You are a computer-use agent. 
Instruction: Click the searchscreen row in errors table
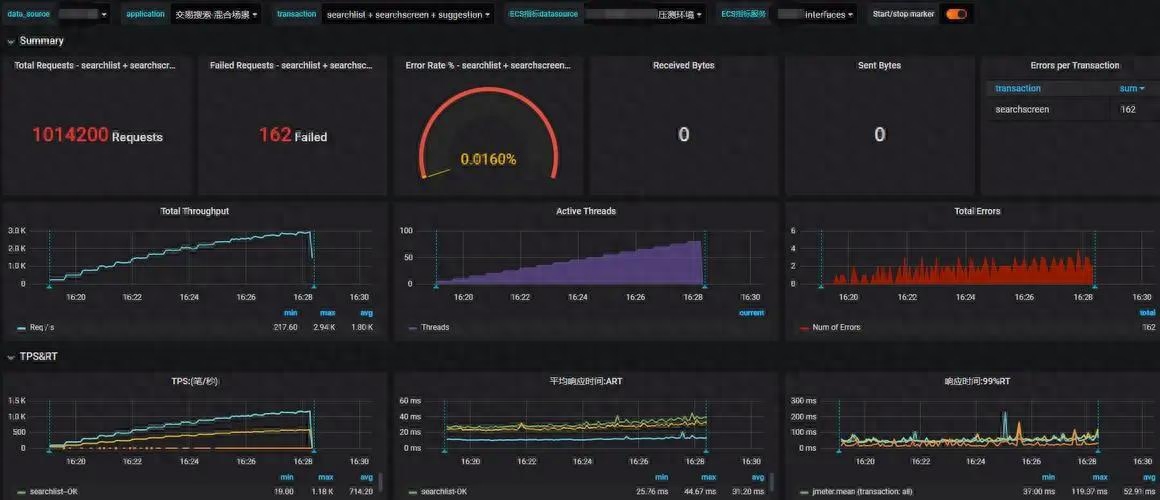point(1066,109)
